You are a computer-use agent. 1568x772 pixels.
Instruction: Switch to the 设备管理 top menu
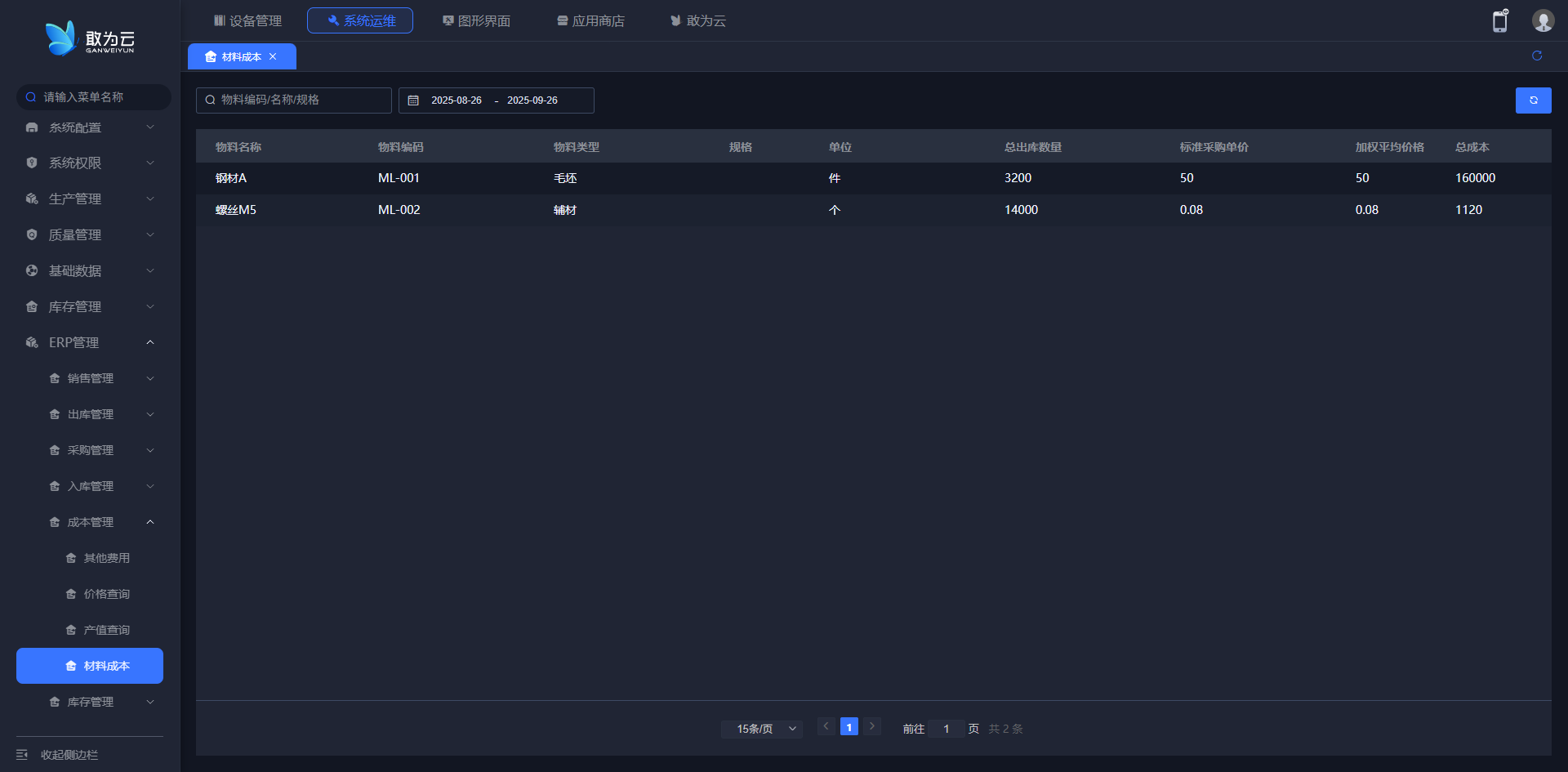247,20
